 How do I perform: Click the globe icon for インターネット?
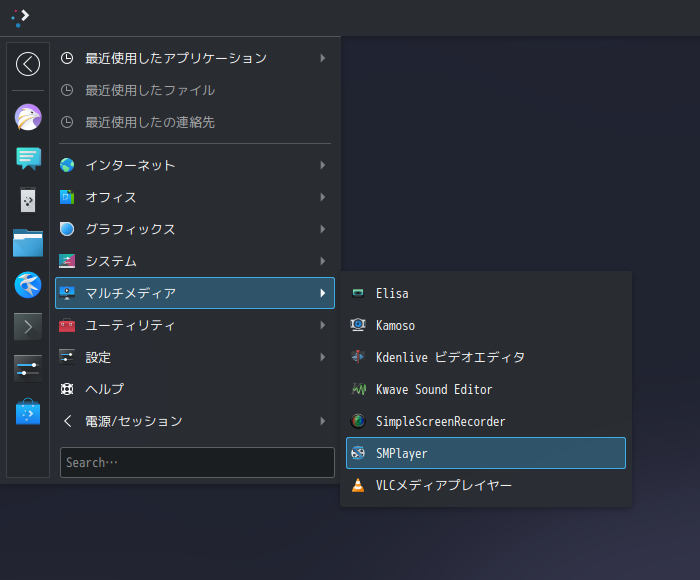67,165
